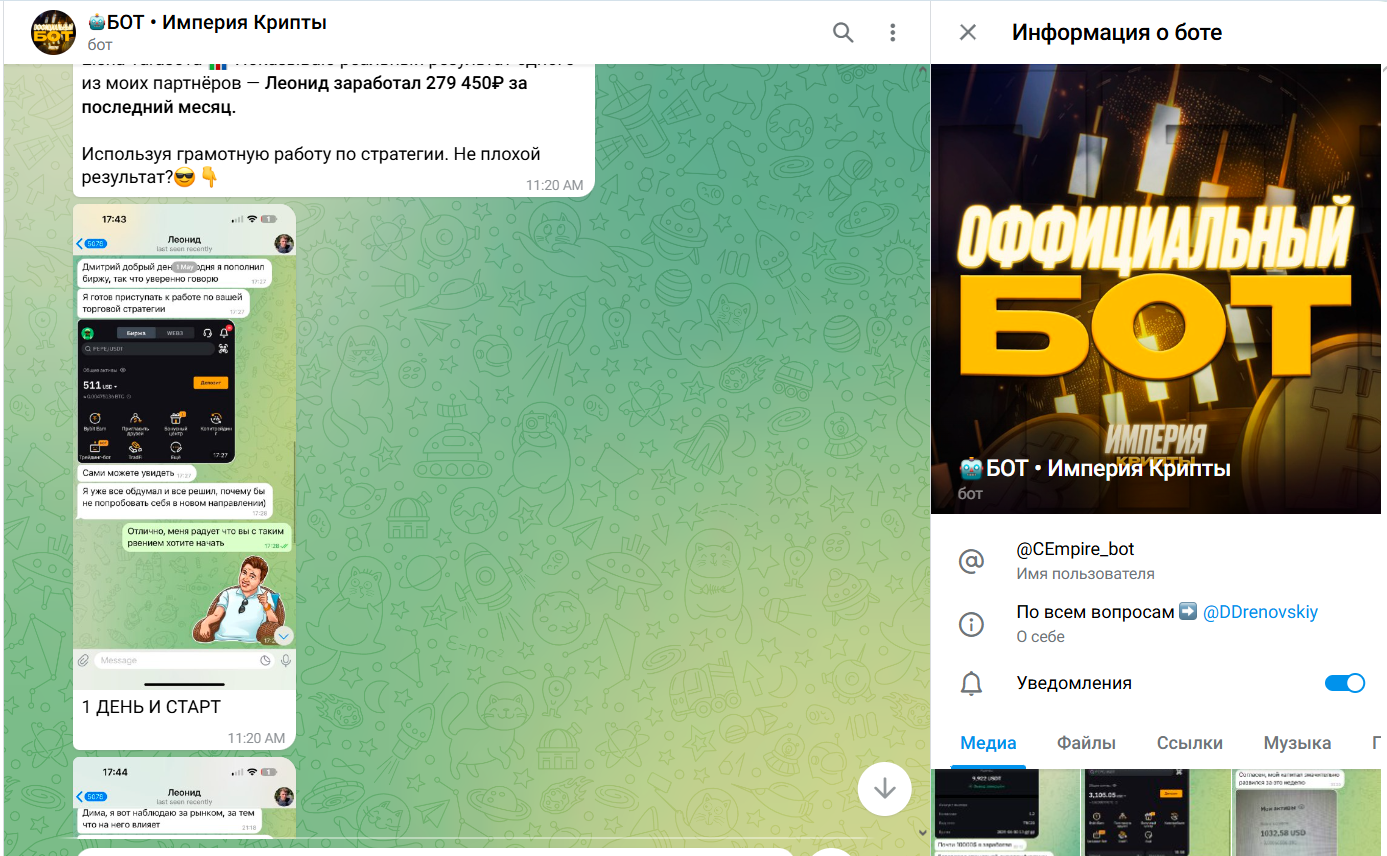Open the second Леонид screenshot at 17:44
Screen dimensions: 1387x856
pos(184,797)
